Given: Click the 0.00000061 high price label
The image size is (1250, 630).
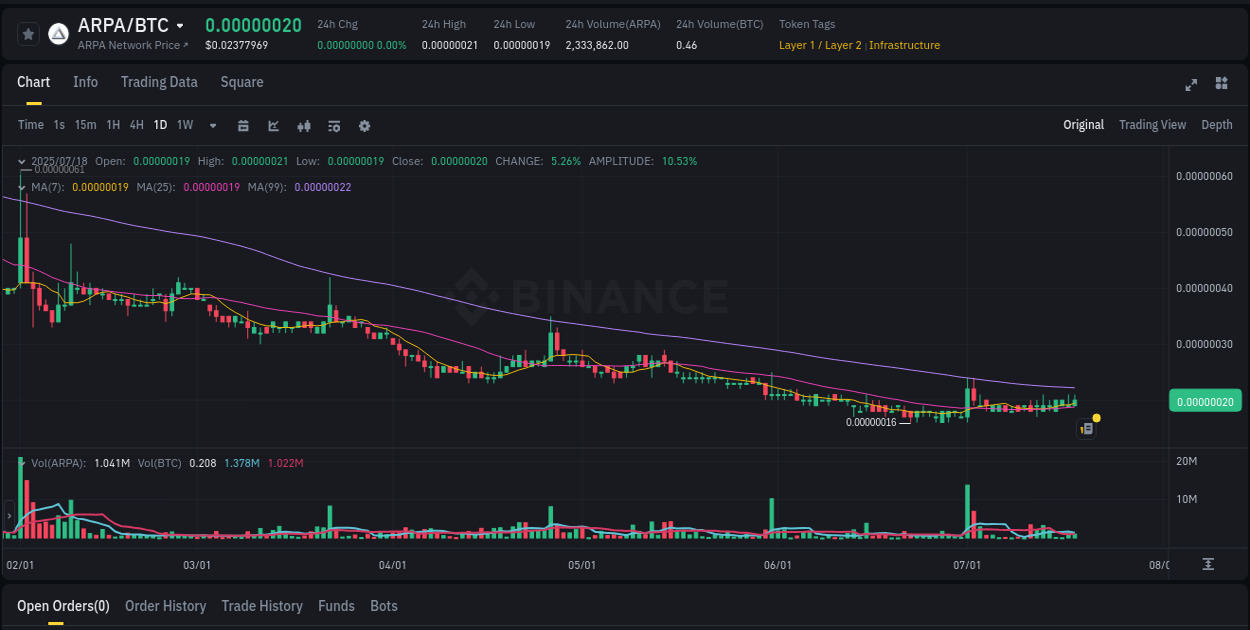Looking at the screenshot, I should click(x=59, y=169).
